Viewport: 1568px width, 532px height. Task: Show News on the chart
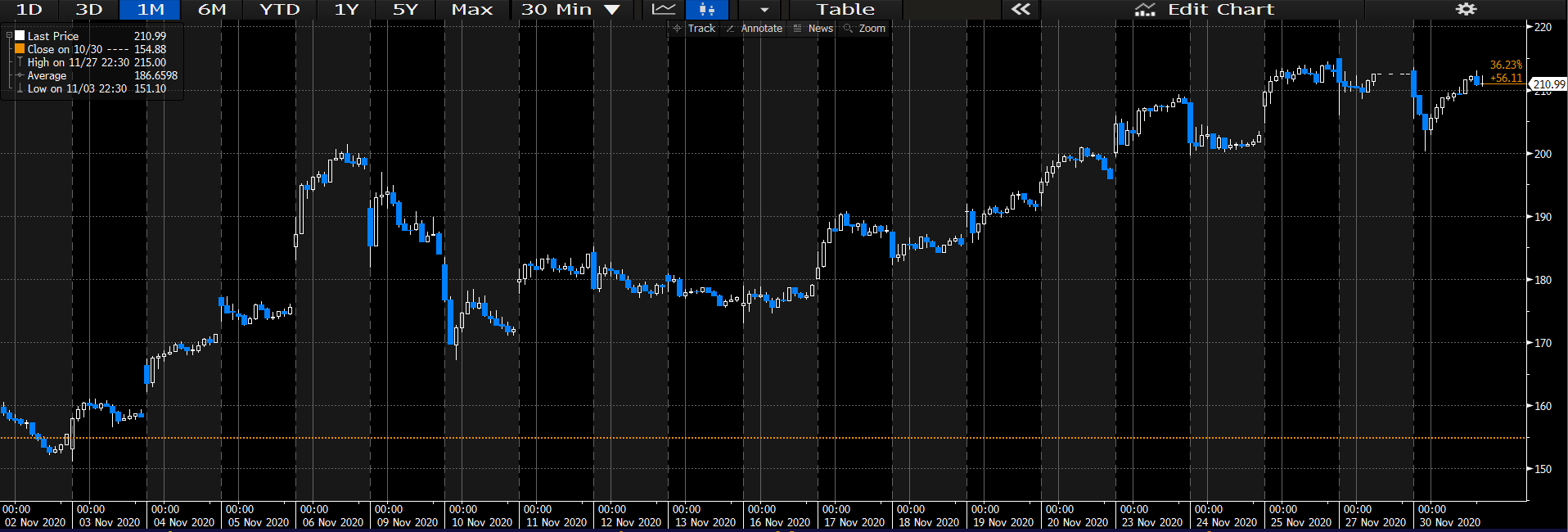(x=813, y=29)
